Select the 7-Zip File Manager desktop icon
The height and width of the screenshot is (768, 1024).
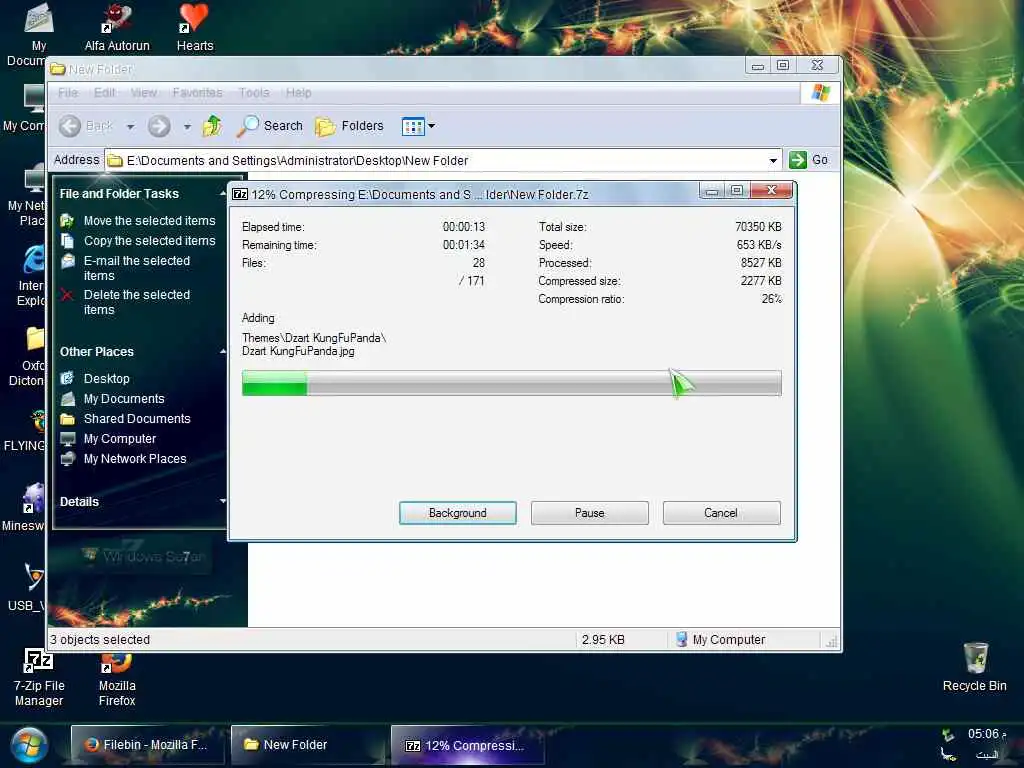[39, 677]
